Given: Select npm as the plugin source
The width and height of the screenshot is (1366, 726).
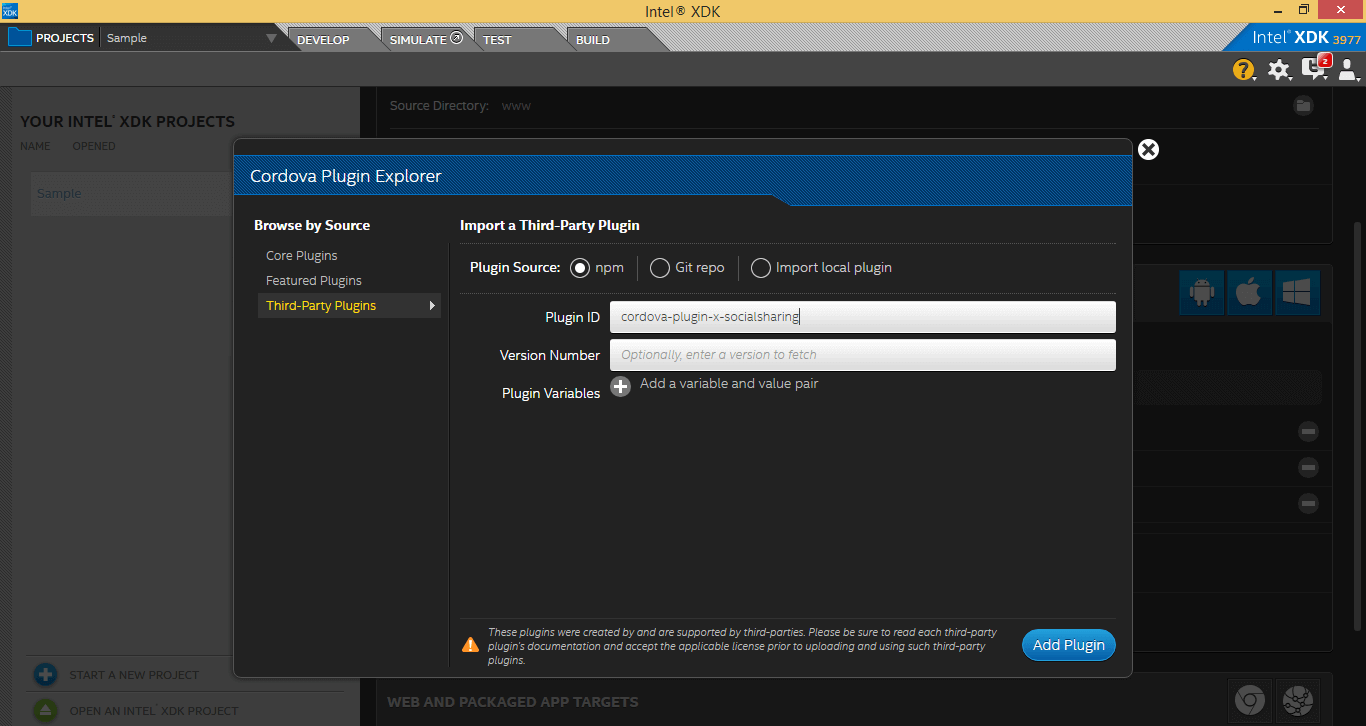Looking at the screenshot, I should click(x=581, y=267).
